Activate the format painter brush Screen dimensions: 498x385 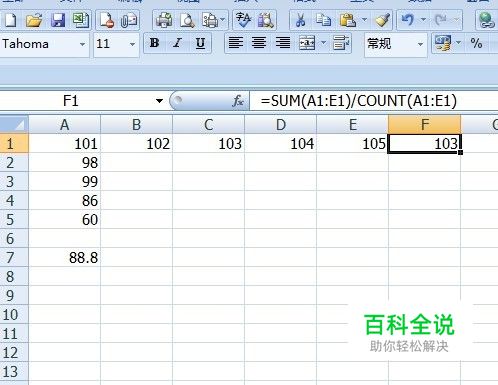coord(382,20)
